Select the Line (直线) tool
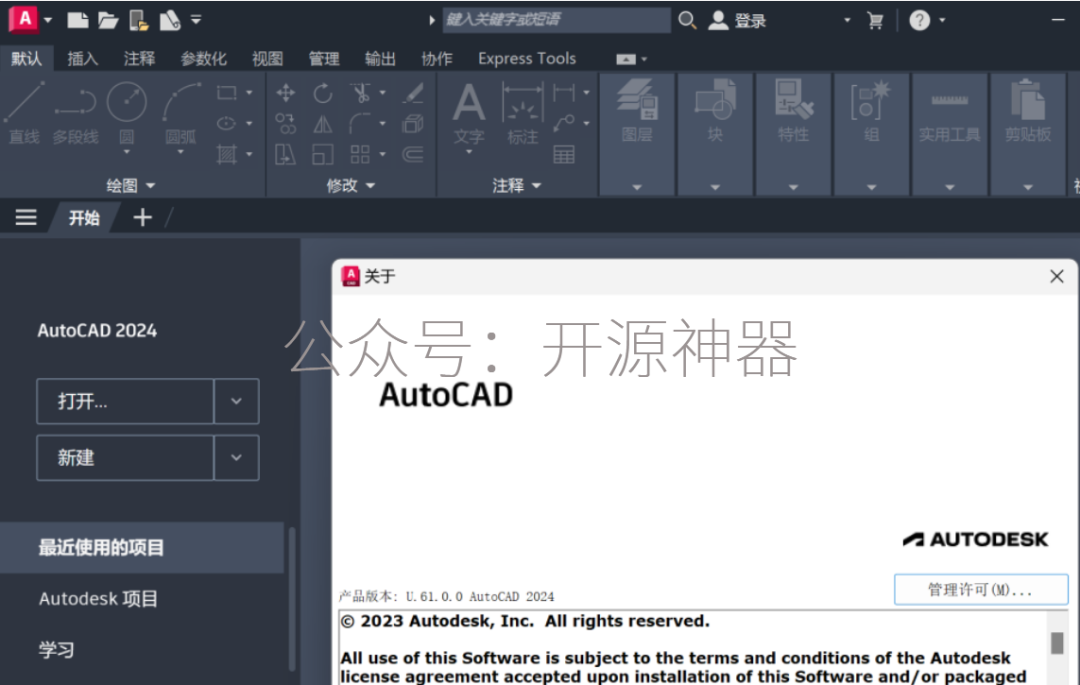The width and height of the screenshot is (1080, 685). click(24, 114)
